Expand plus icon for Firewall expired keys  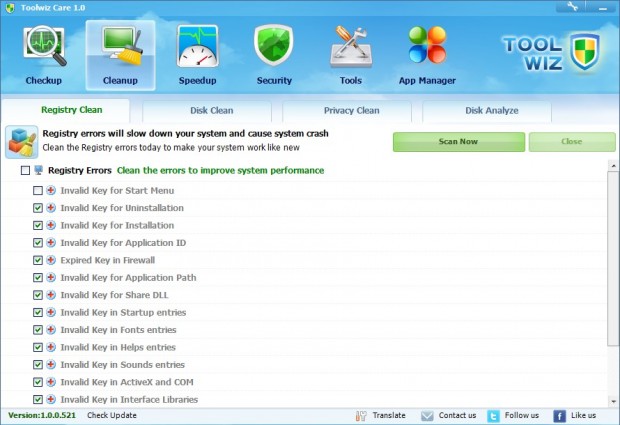(51, 260)
